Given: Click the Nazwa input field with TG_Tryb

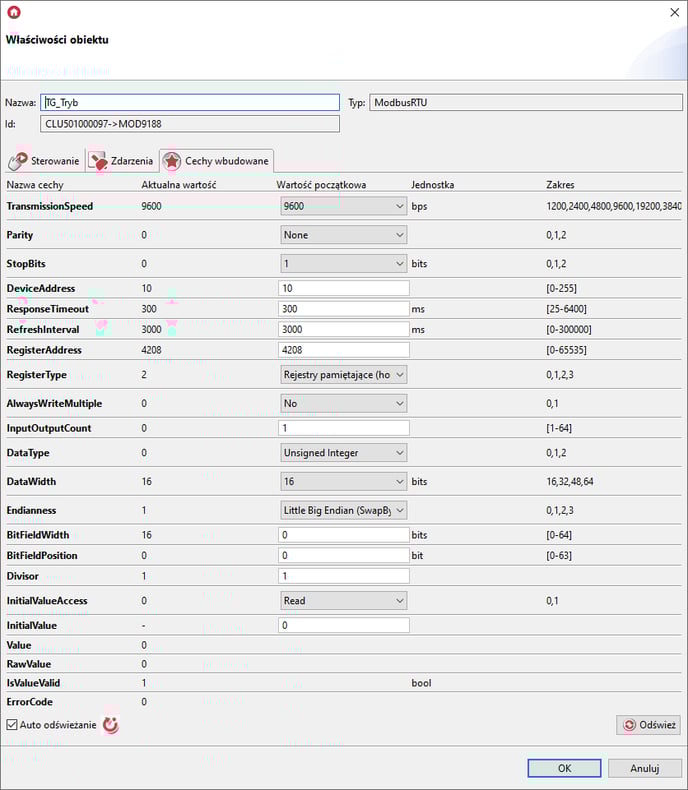Looking at the screenshot, I should click(x=190, y=102).
